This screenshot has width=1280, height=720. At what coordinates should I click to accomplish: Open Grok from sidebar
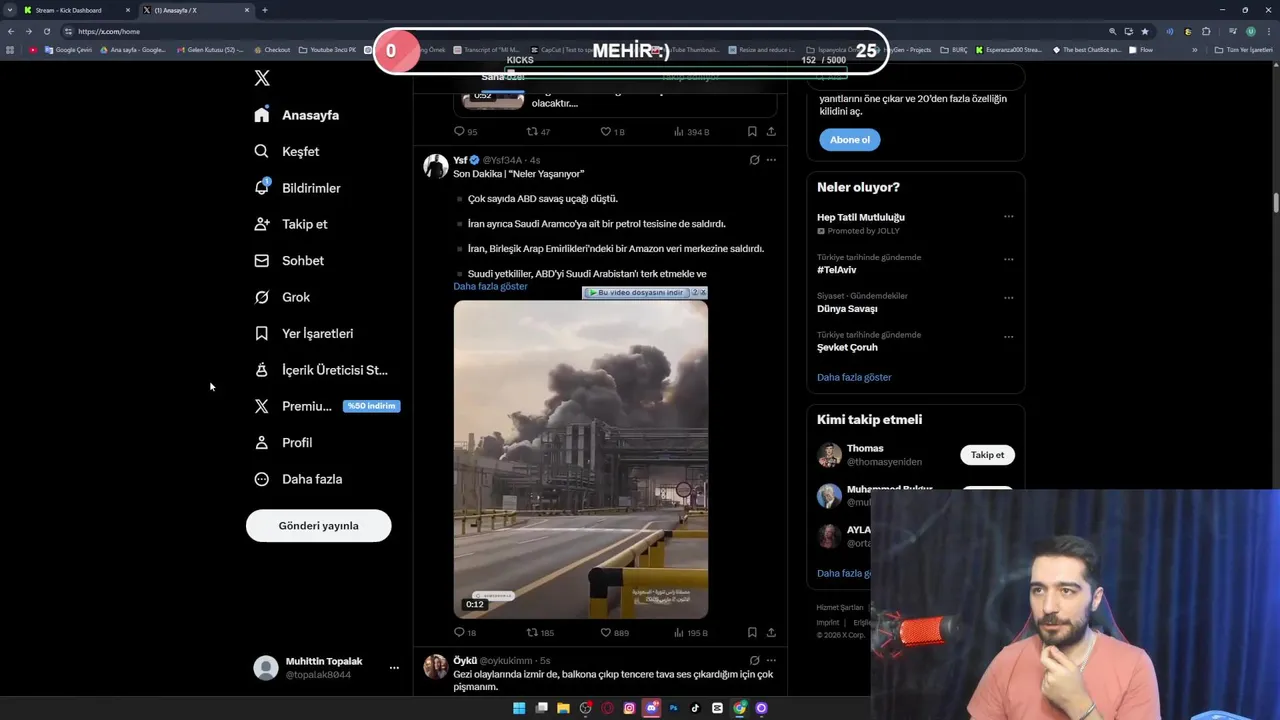(282, 297)
